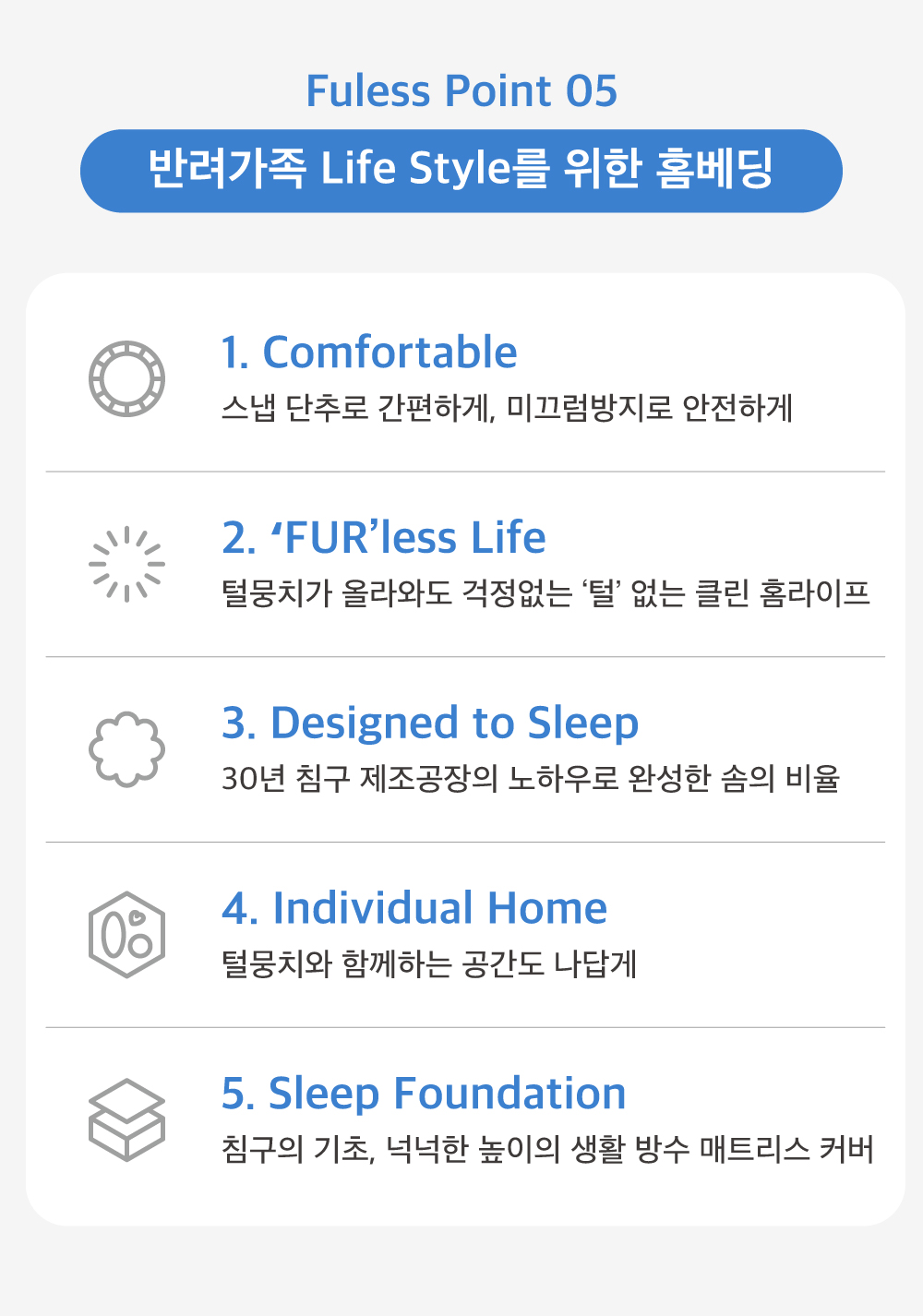Open the '4. Individual Home' heading
Viewport: 923px width, 1316px height.
(x=414, y=909)
